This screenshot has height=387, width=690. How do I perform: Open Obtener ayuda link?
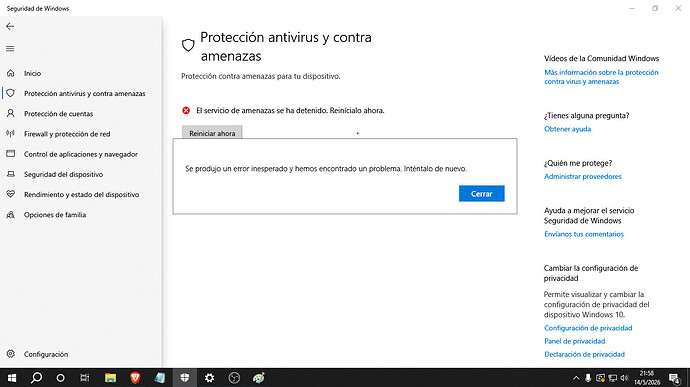pos(567,129)
